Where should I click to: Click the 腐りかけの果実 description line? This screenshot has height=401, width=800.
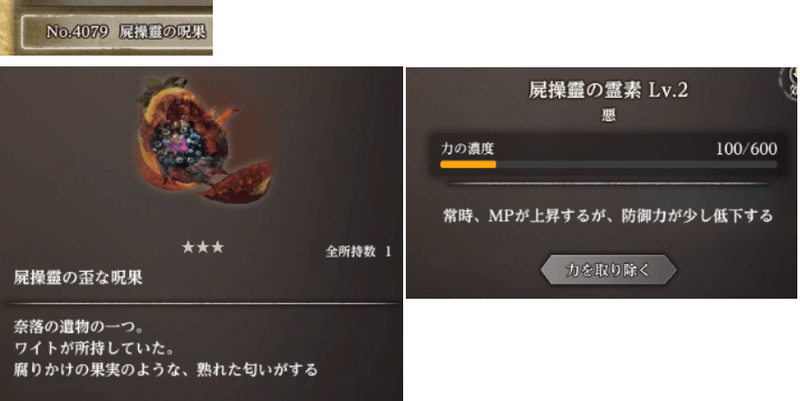166,369
